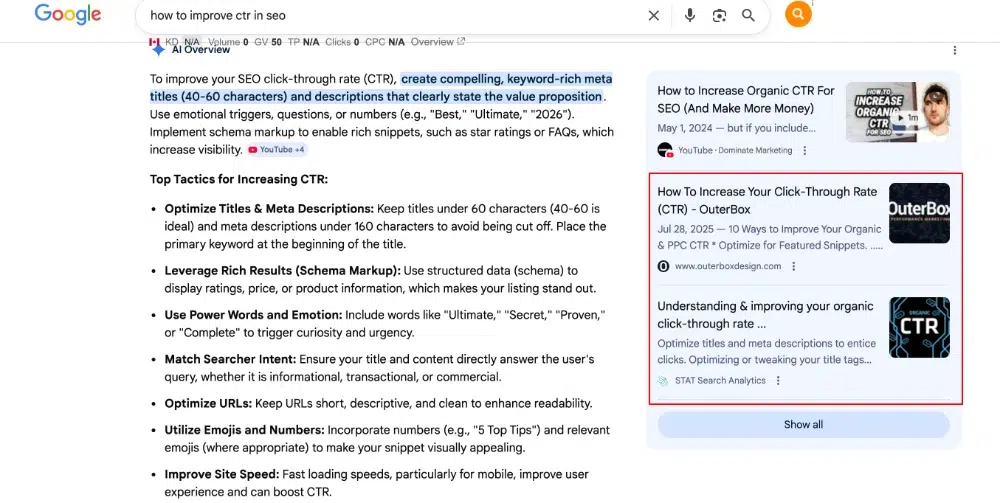Open the YouTube +4 source chip

(277, 150)
